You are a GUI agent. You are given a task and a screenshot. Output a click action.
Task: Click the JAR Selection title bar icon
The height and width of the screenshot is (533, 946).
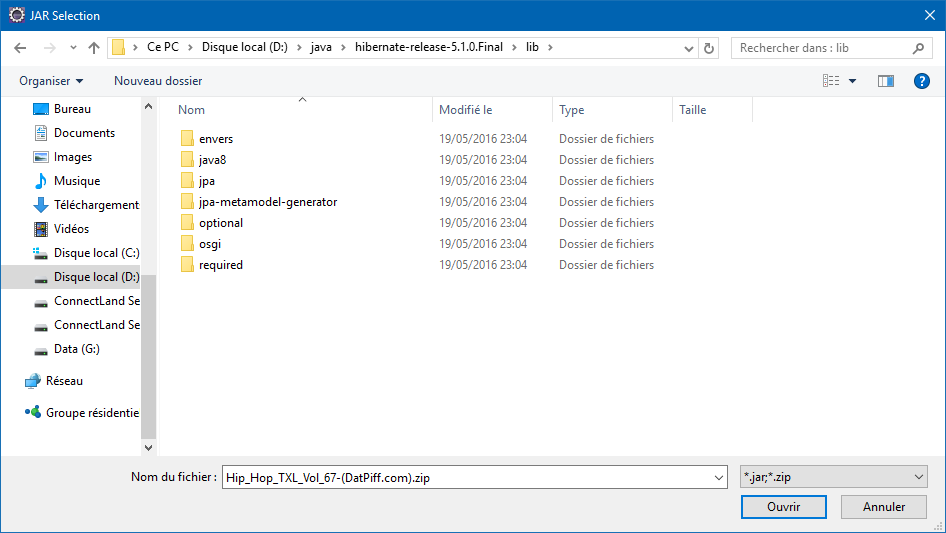click(17, 15)
